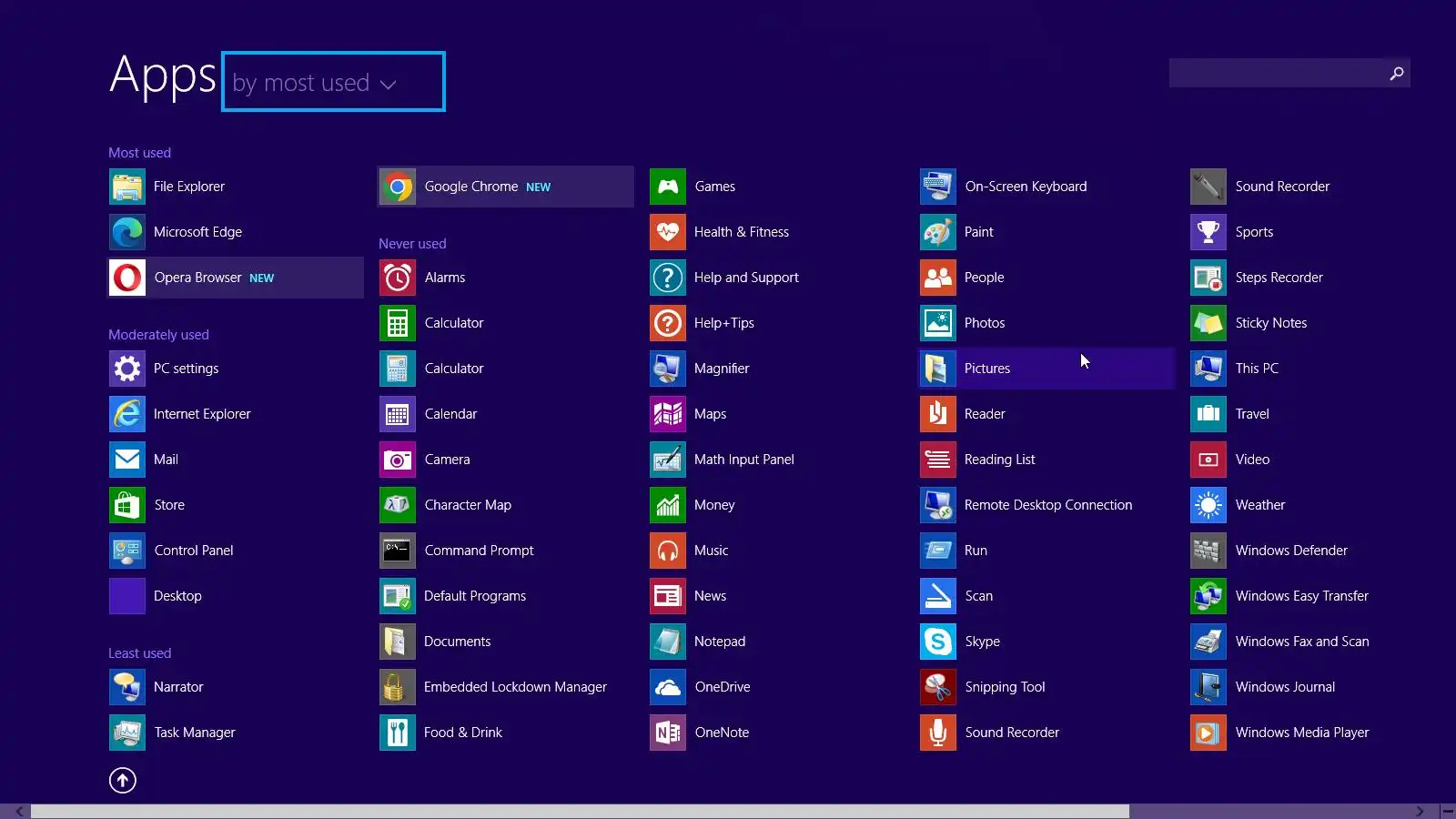Click the 'Character Map' label
This screenshot has height=819, width=1456.
point(468,505)
